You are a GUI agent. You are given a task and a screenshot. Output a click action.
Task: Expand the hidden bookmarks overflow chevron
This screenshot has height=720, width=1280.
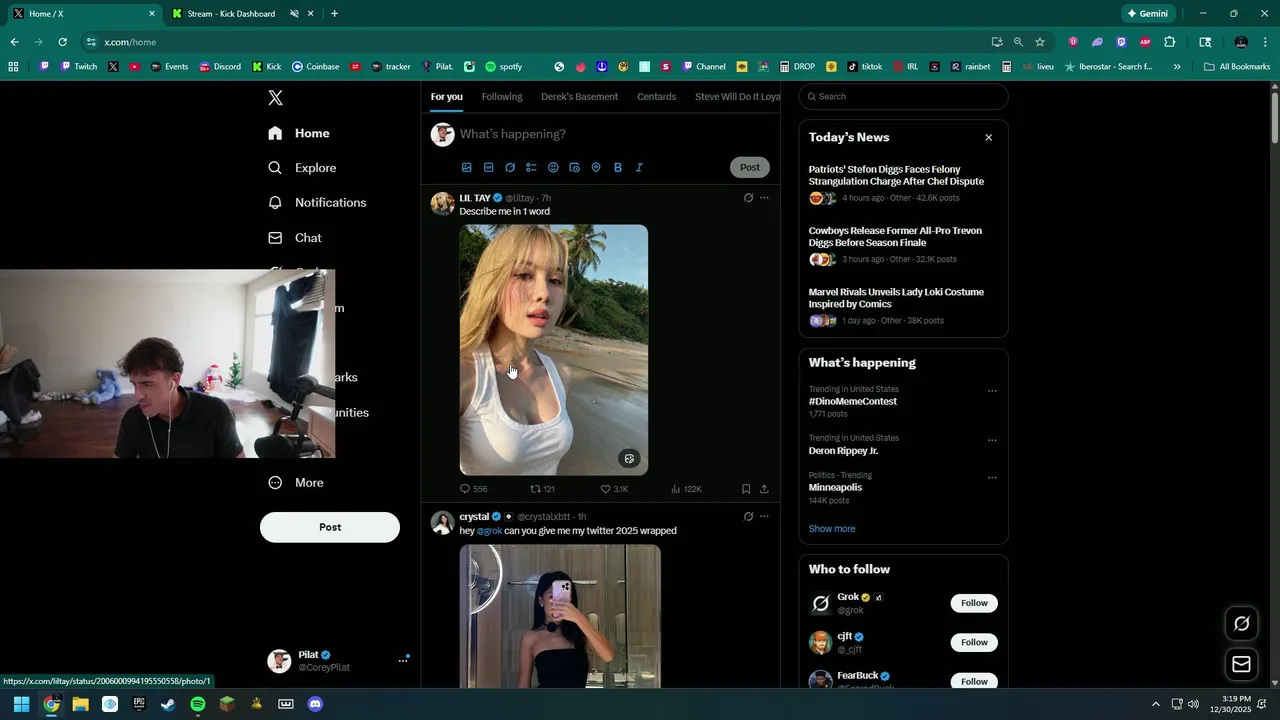[1177, 67]
